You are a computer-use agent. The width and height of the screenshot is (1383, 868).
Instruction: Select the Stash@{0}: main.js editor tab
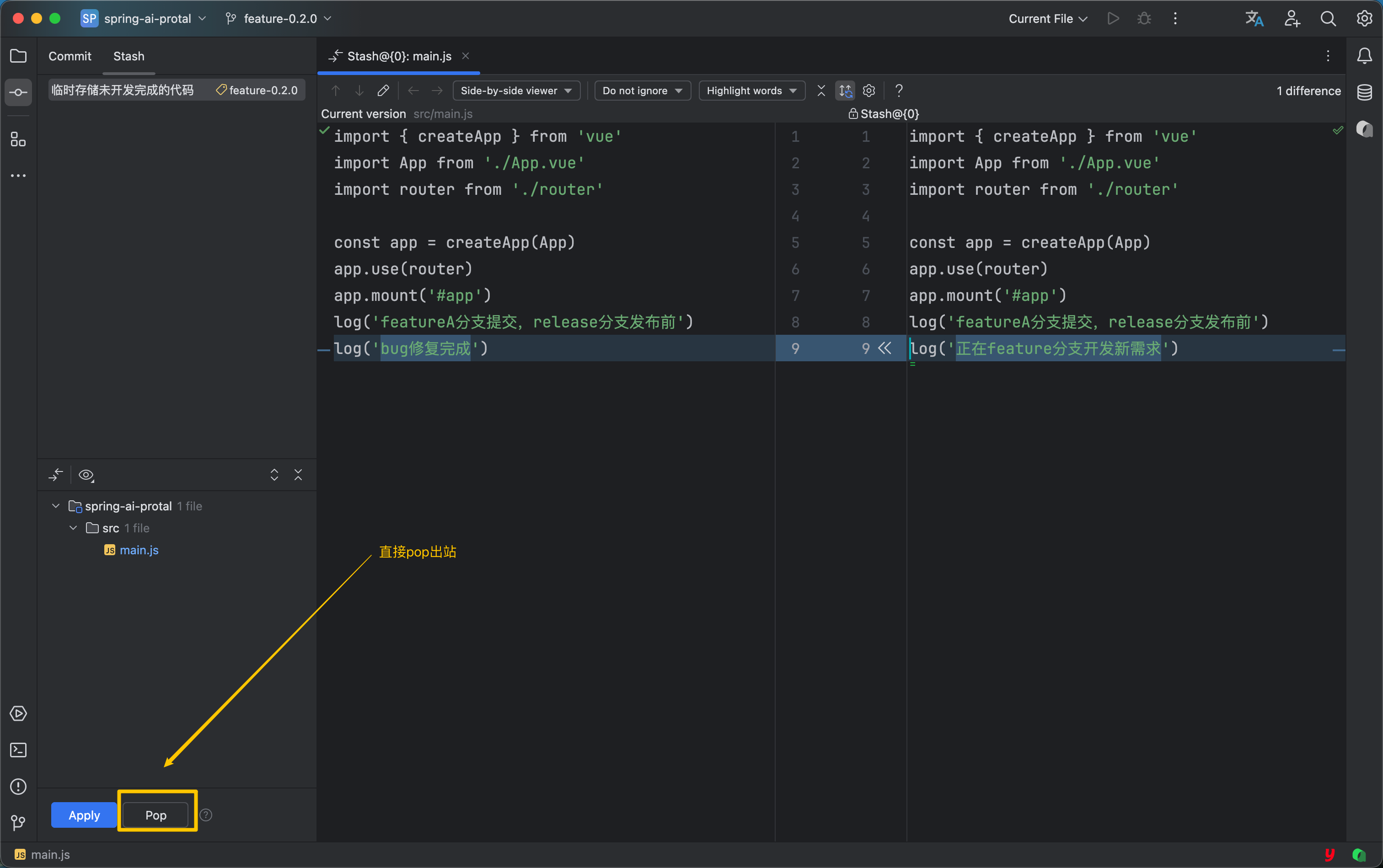(398, 56)
